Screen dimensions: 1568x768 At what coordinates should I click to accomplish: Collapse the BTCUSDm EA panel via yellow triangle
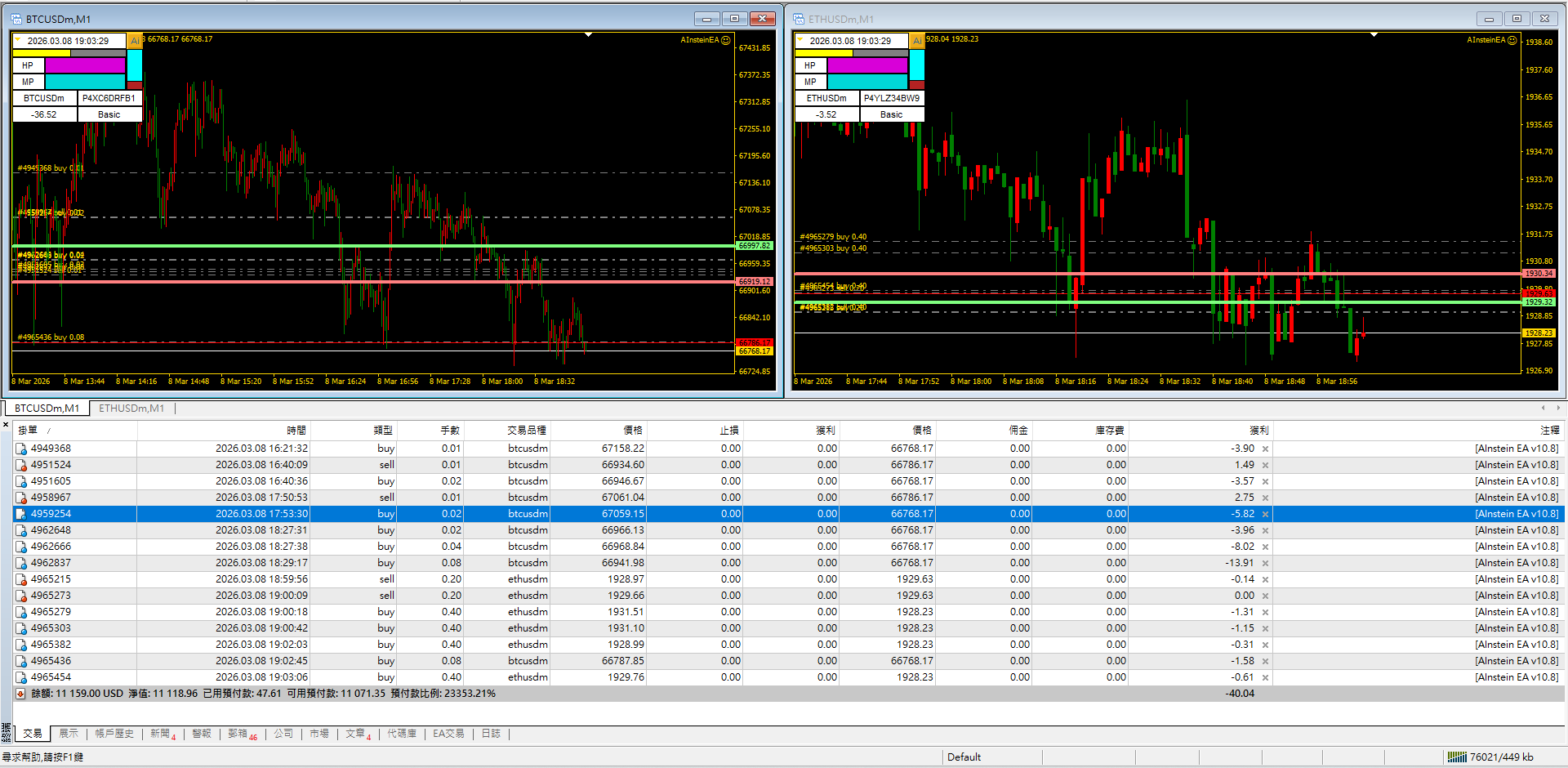tap(18, 38)
